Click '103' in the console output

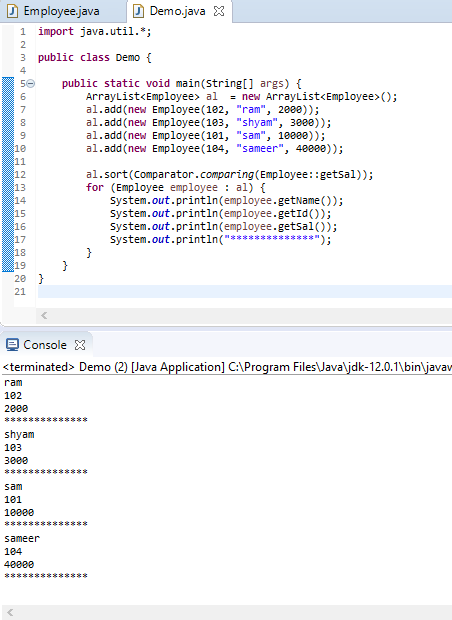pos(13,448)
